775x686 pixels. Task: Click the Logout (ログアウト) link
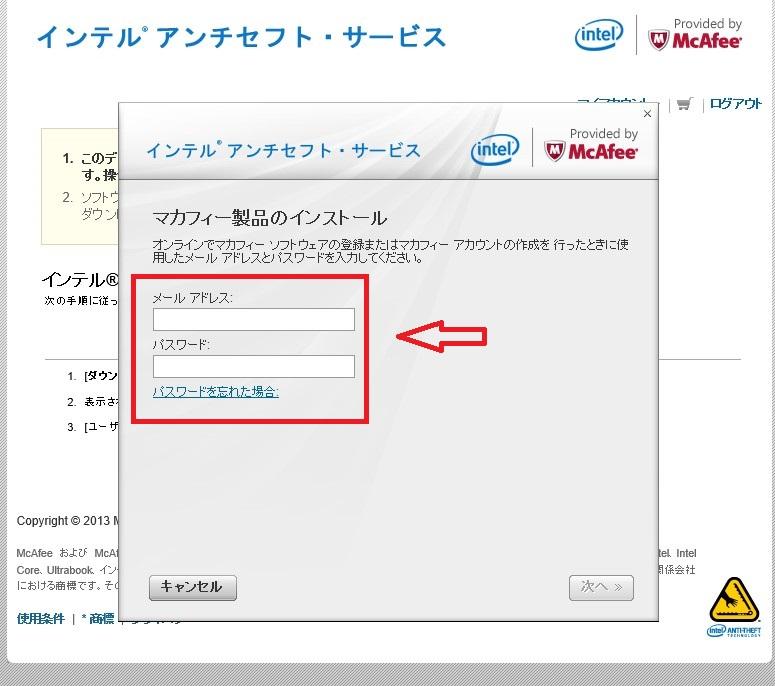click(735, 103)
